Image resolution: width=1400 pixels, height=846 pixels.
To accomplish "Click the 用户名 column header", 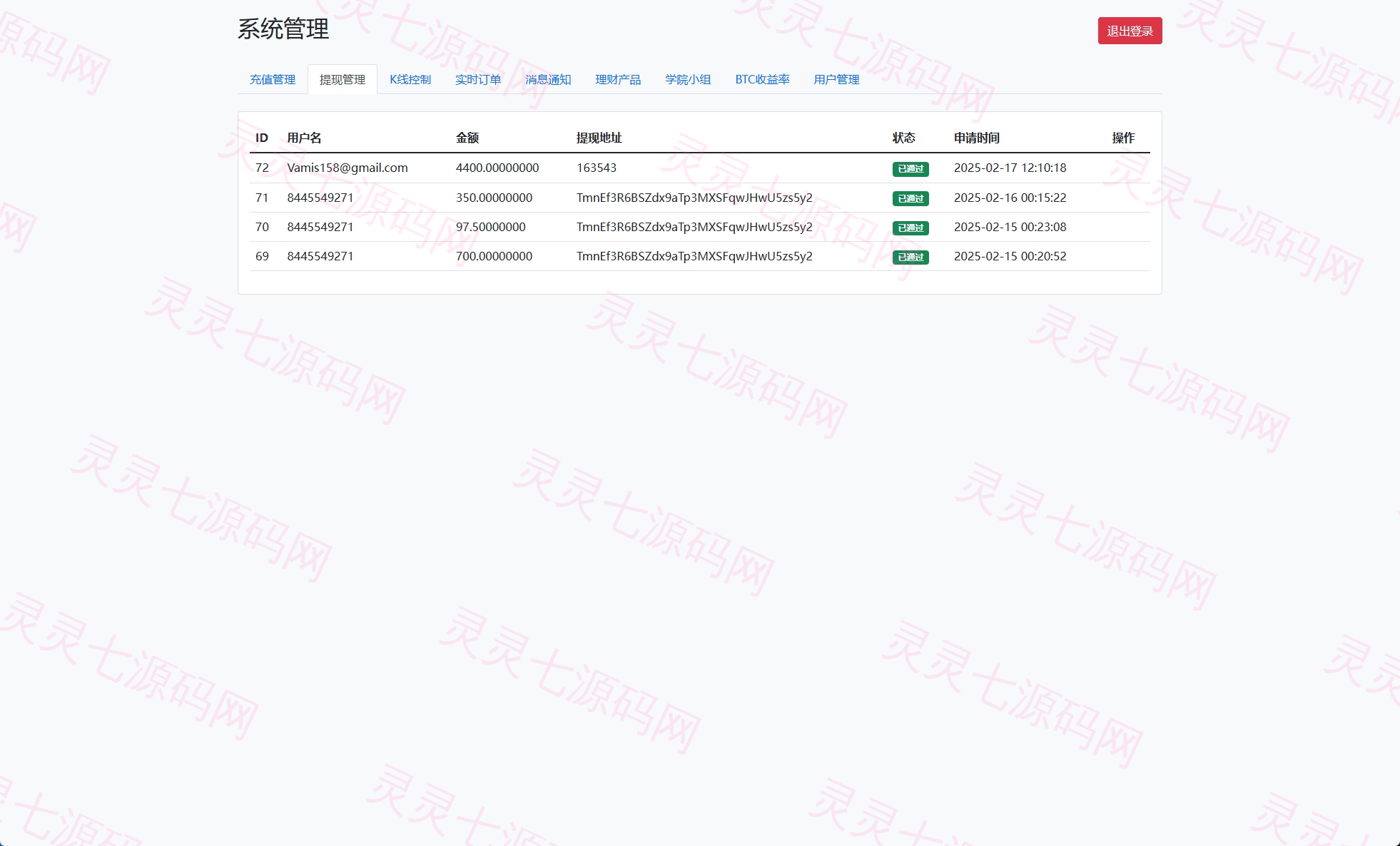I will tap(304, 138).
